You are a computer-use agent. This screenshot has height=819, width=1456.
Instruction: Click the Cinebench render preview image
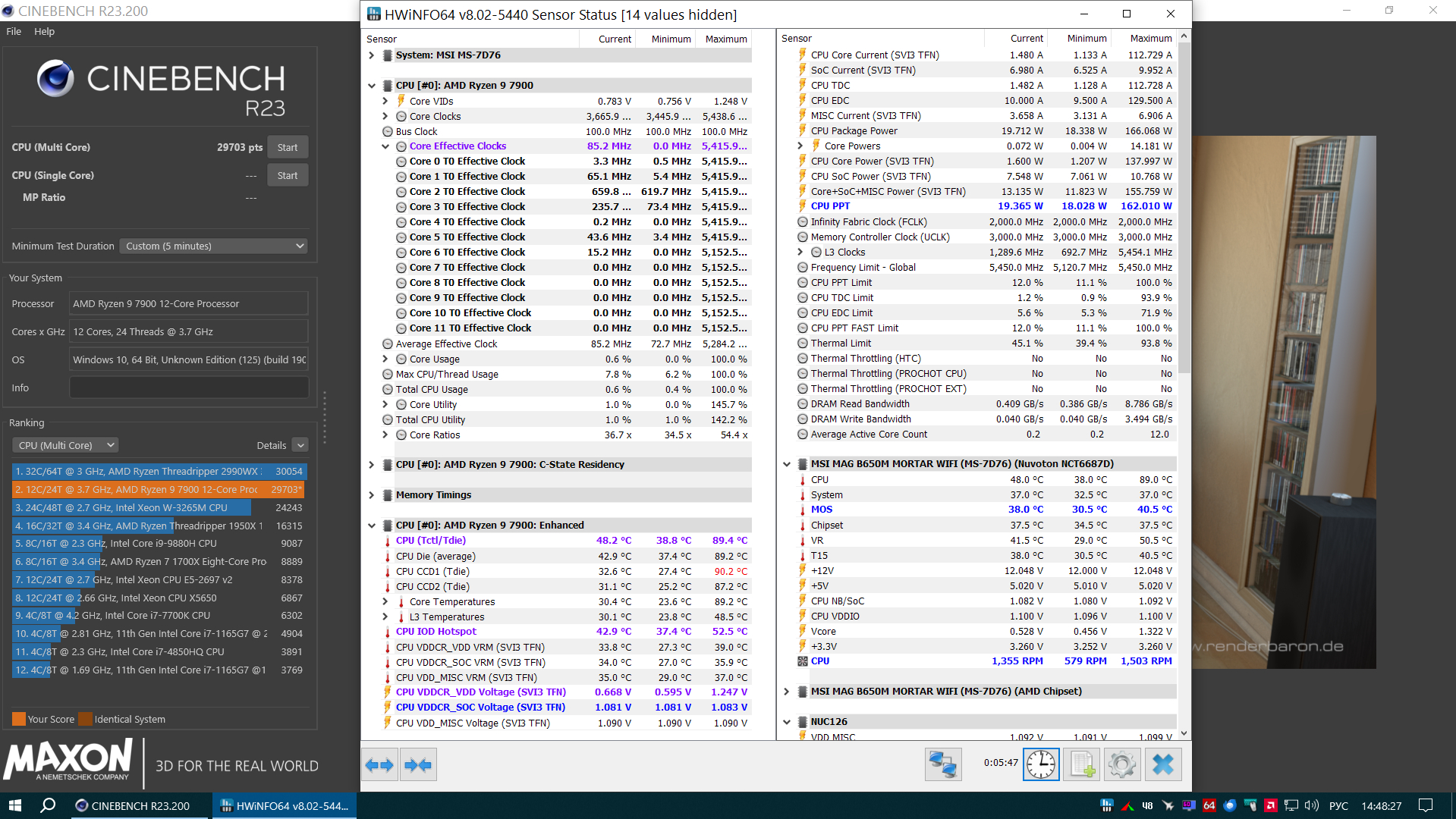pos(1284,402)
